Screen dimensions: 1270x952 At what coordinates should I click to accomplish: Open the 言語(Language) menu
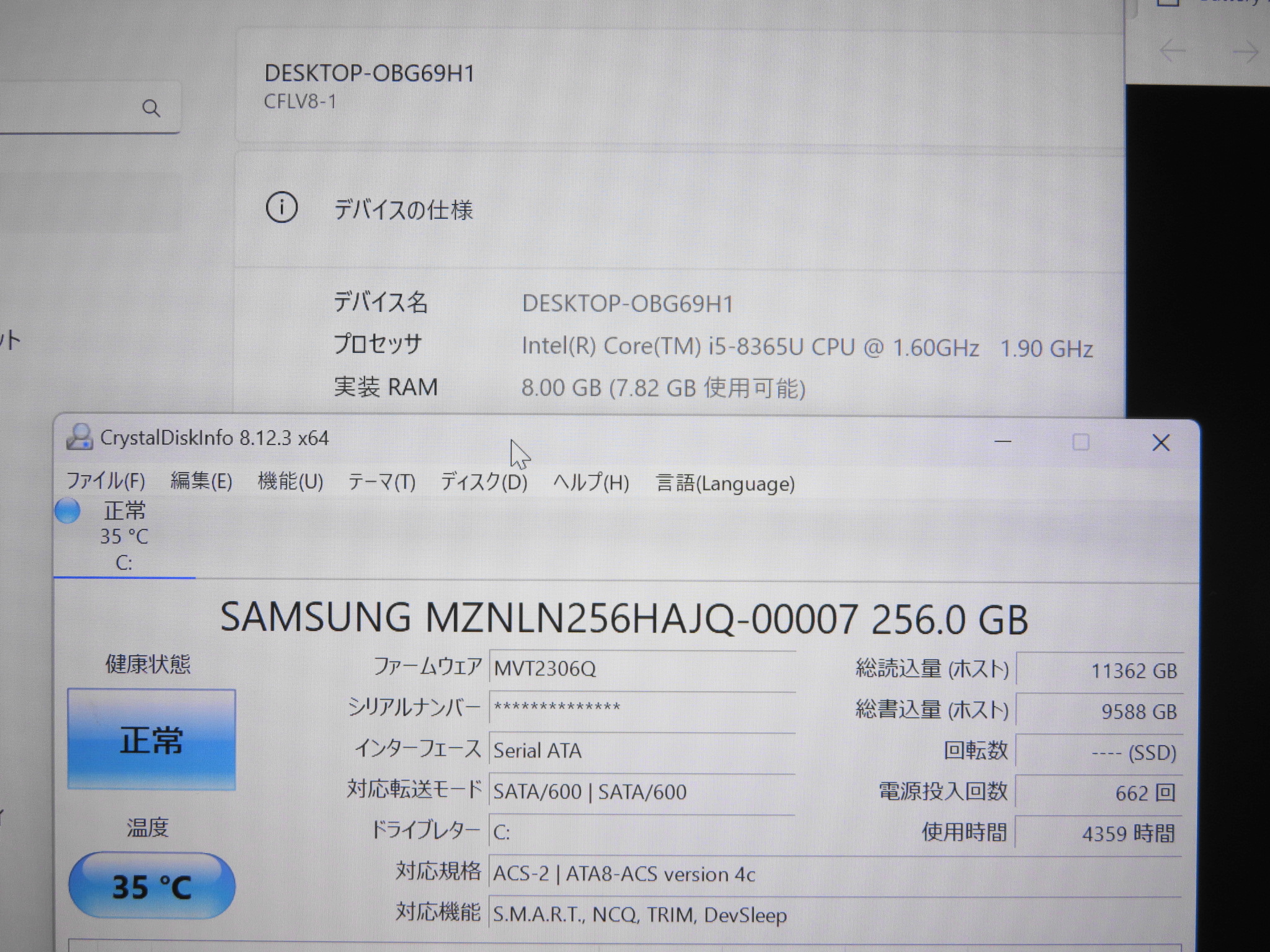pos(725,483)
